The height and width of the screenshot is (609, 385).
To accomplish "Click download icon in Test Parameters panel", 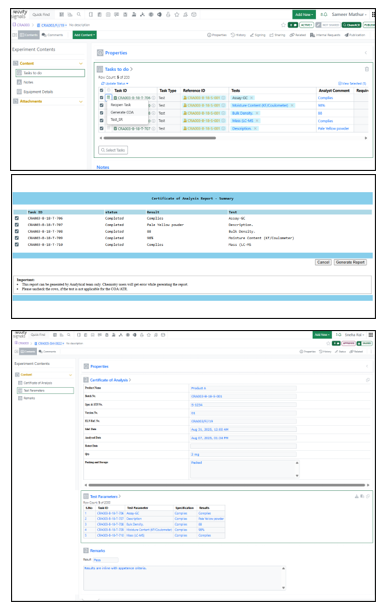I will [357, 496].
